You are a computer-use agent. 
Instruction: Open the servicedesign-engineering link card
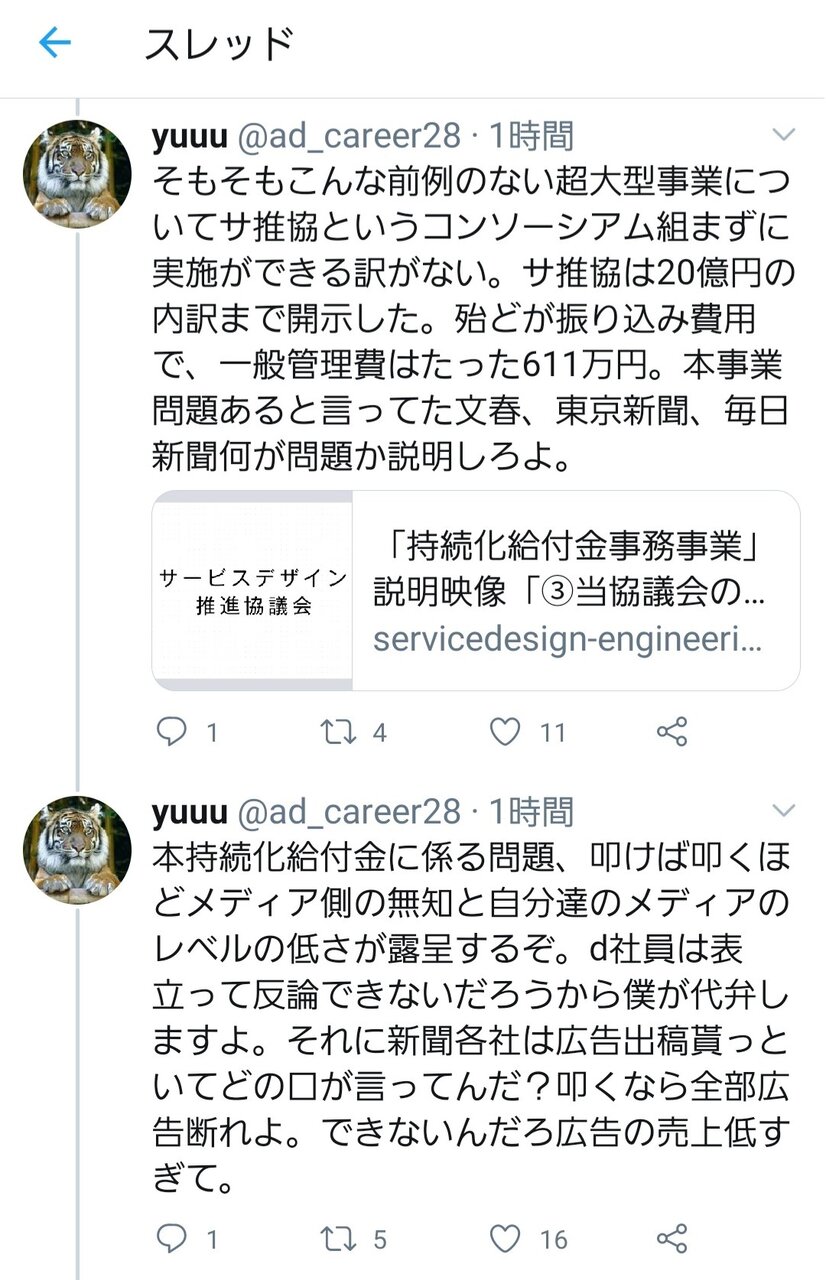pos(575,590)
